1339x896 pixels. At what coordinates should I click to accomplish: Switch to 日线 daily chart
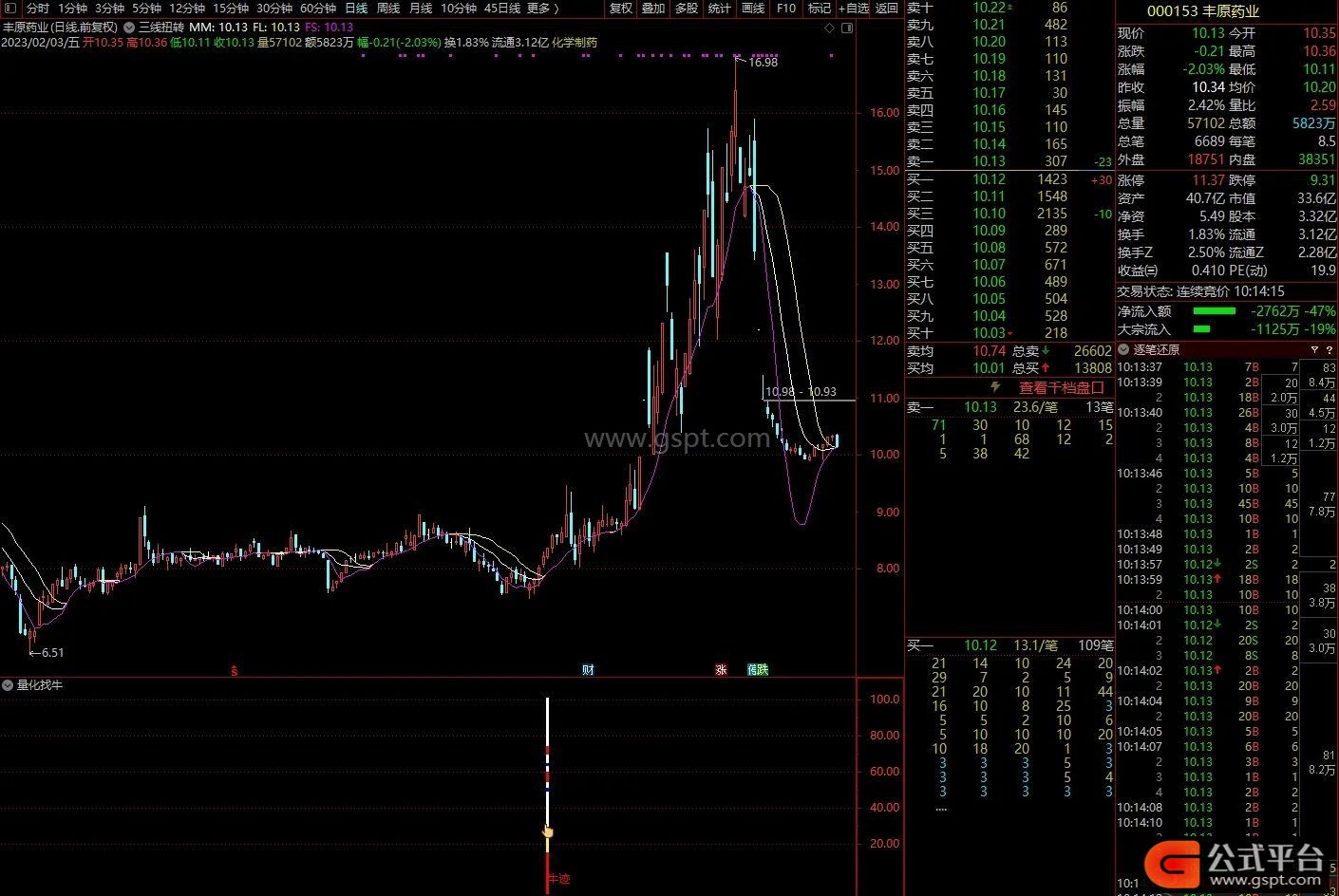pos(356,8)
